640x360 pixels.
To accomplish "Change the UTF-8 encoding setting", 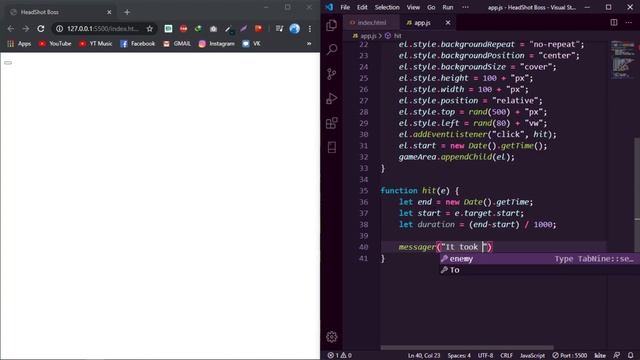I will point(485,356).
